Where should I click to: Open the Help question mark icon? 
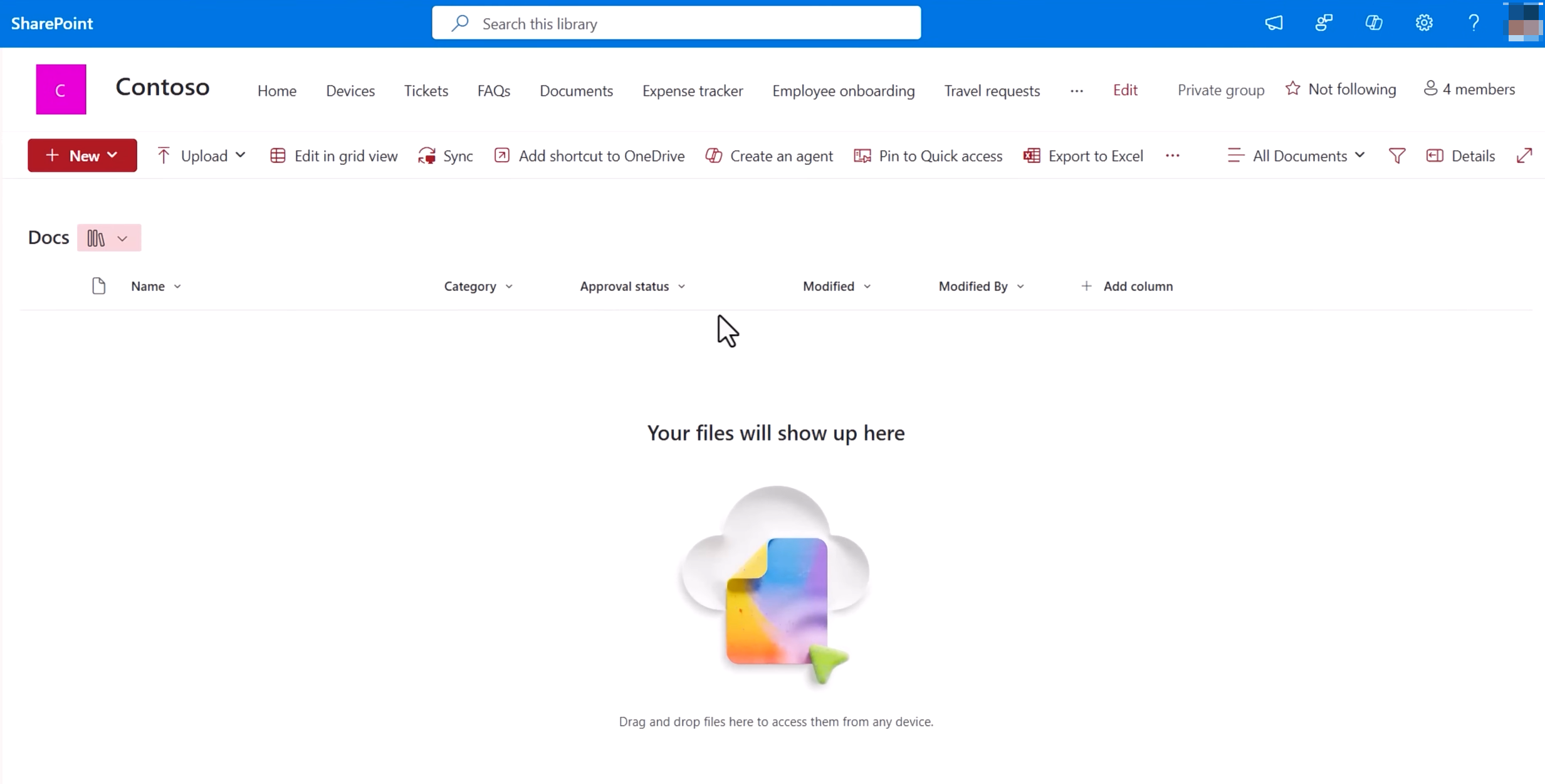[1474, 23]
